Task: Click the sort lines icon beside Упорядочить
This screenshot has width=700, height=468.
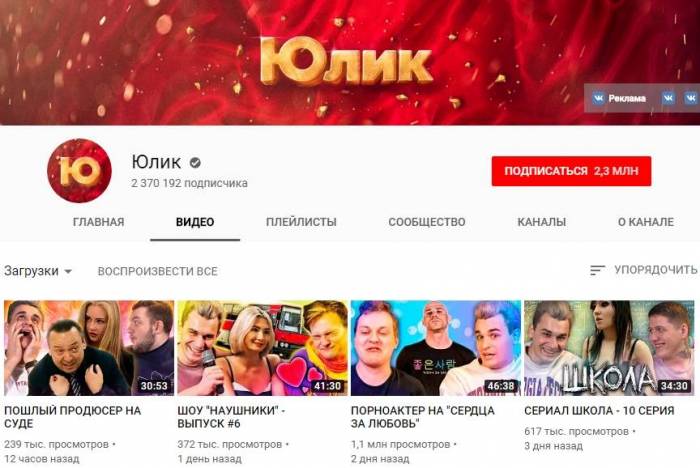Action: point(597,270)
